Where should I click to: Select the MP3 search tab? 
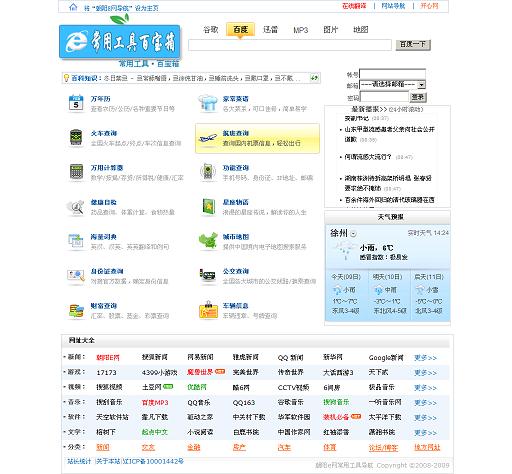(x=301, y=30)
